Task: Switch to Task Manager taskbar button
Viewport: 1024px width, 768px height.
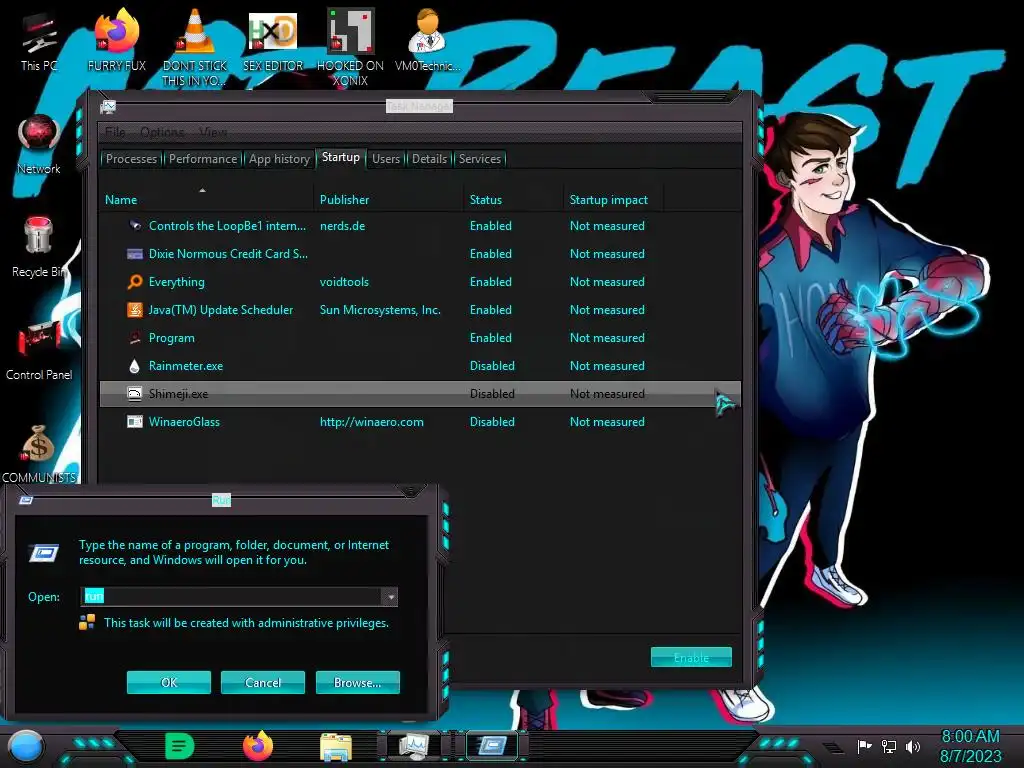Action: (415, 746)
